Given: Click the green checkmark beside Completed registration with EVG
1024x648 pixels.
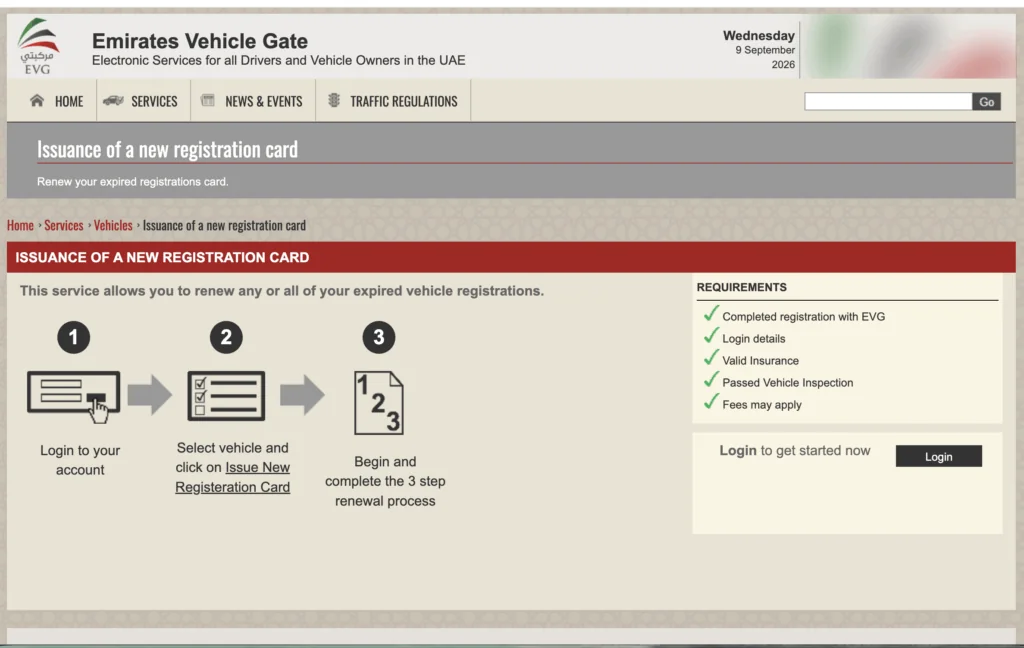Looking at the screenshot, I should [x=711, y=314].
